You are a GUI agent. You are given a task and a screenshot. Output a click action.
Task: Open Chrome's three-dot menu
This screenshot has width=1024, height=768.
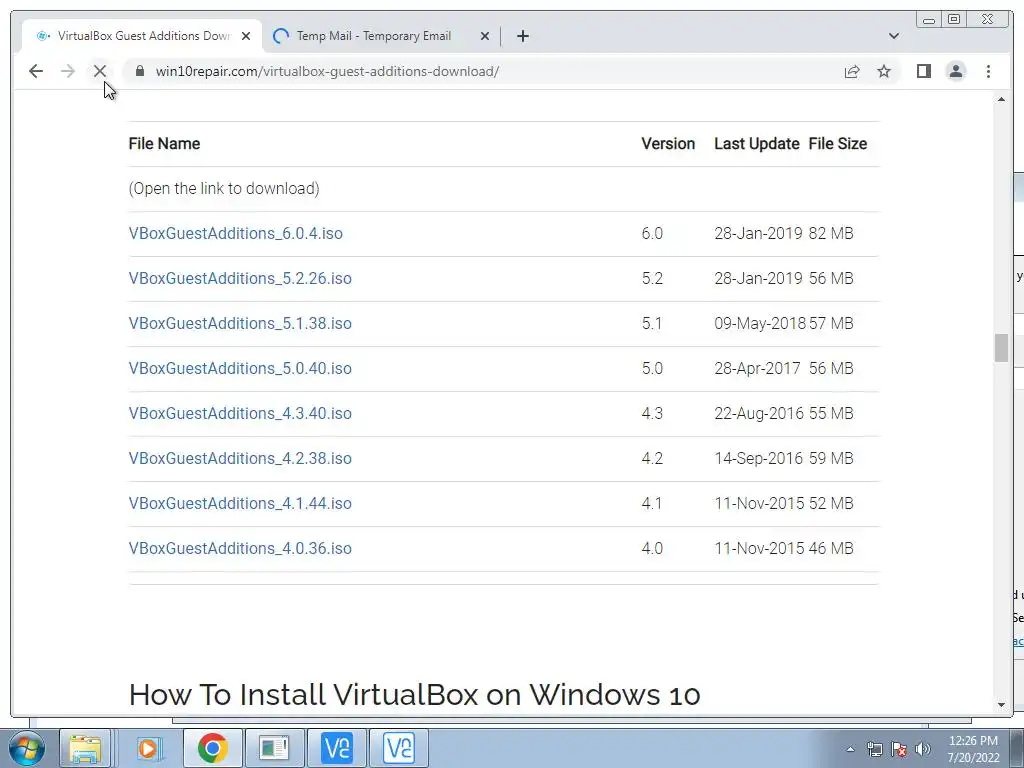[988, 71]
